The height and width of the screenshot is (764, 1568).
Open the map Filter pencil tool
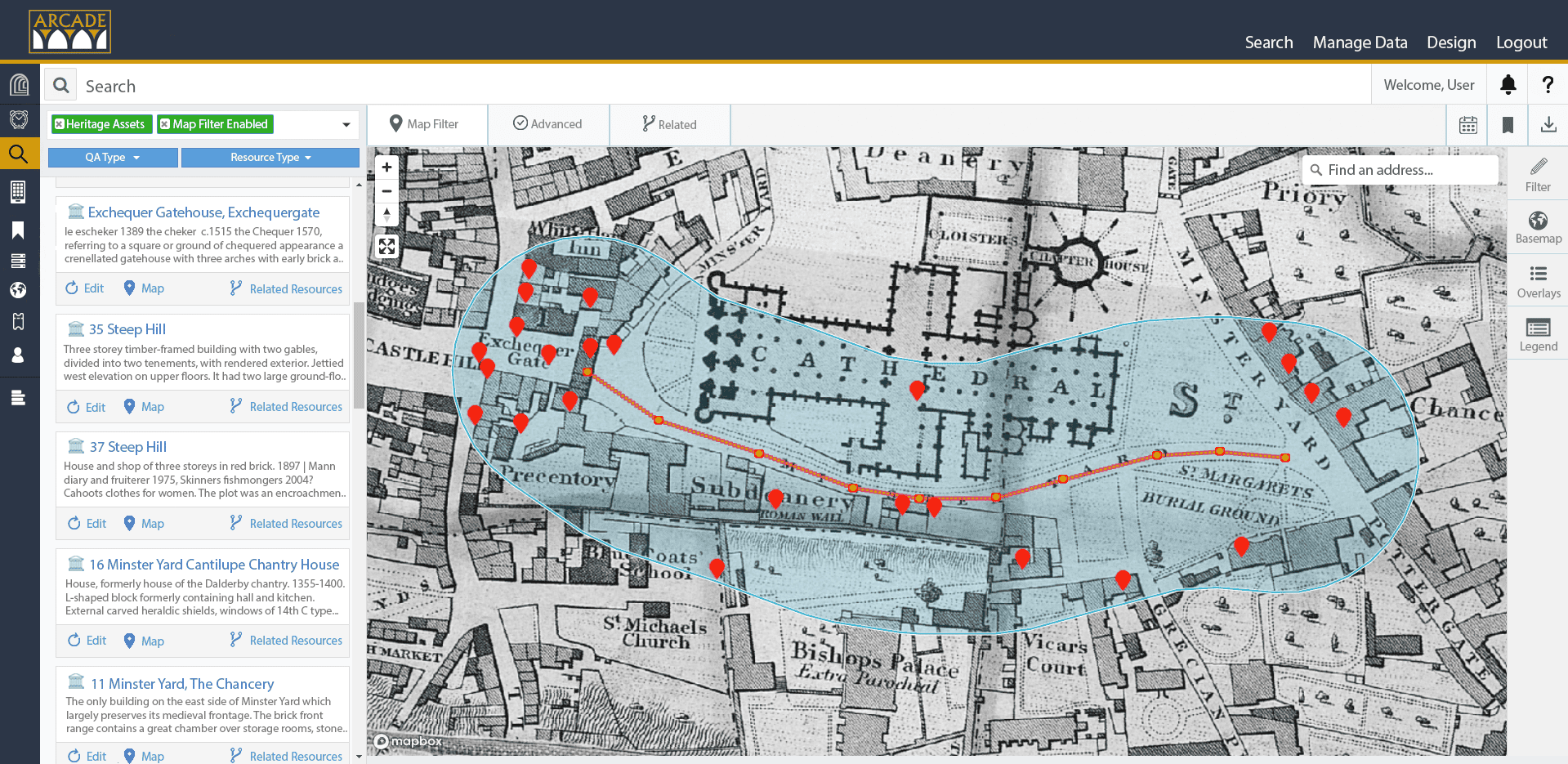pos(1538,175)
